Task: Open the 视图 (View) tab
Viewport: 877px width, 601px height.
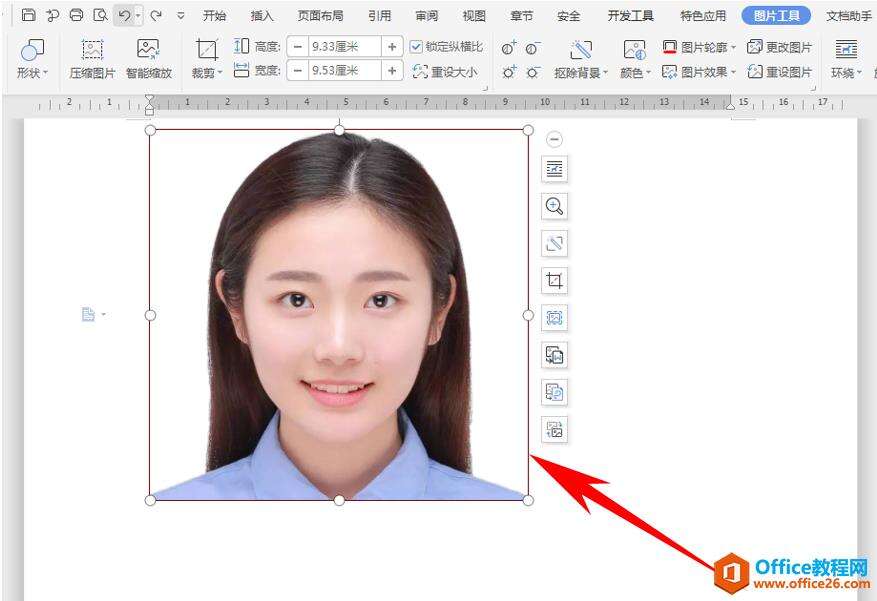Action: pyautogui.click(x=474, y=16)
